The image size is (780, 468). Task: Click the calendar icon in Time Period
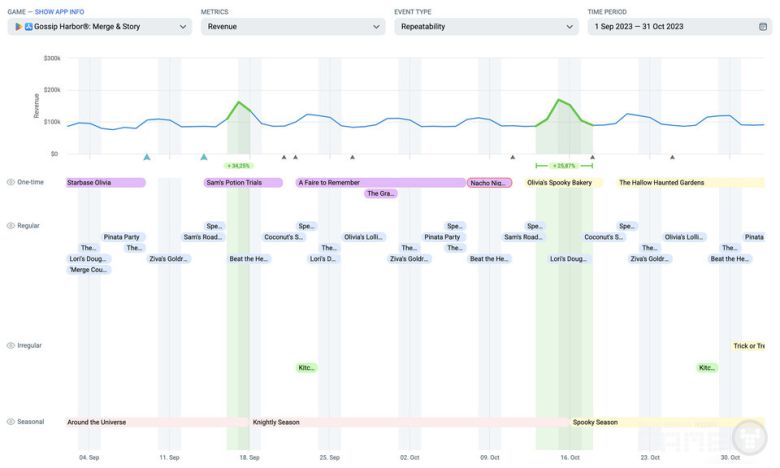[764, 27]
